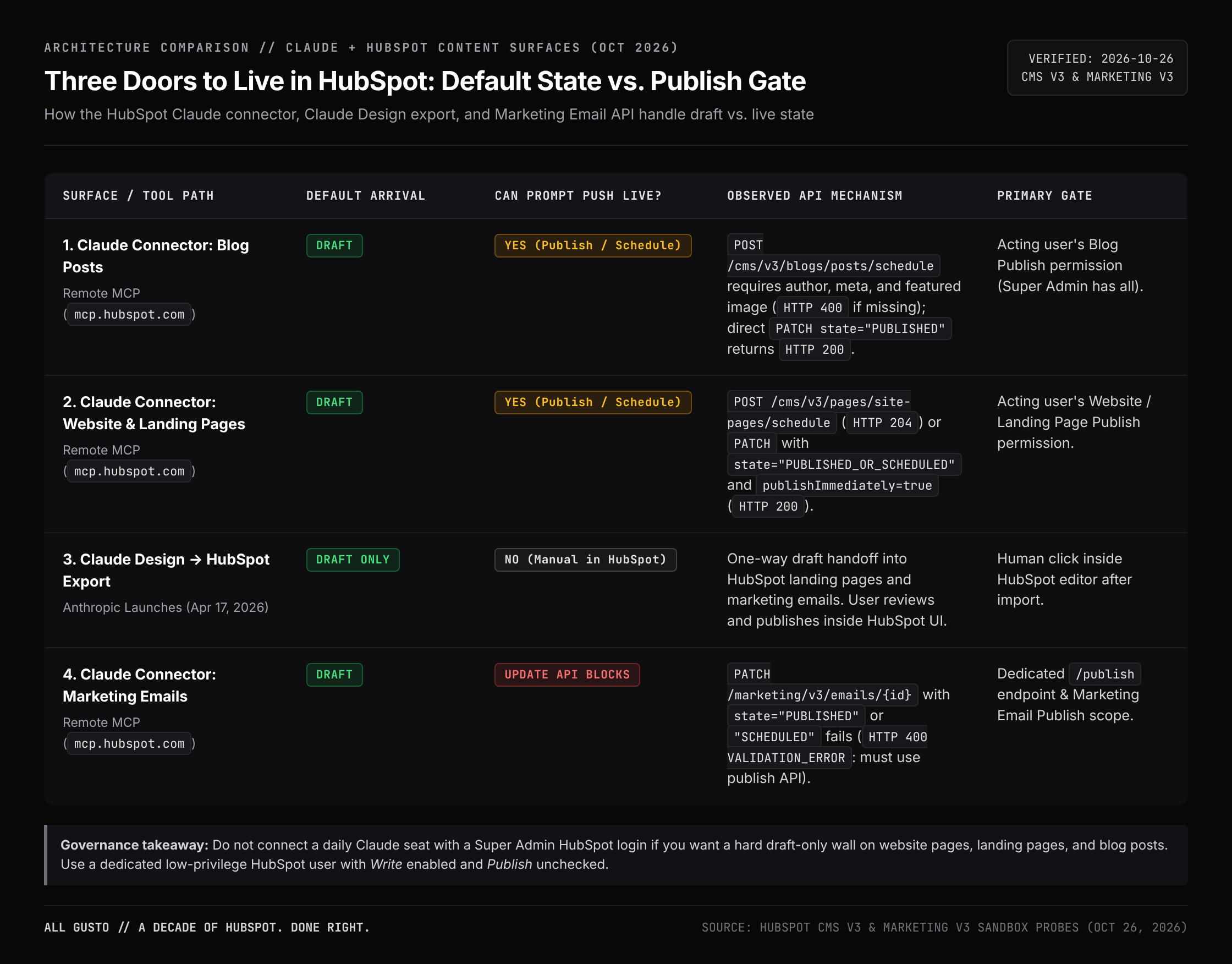Click the '/publish' code chip in Primary Gate
This screenshot has height=964, width=1232.
[x=1104, y=674]
